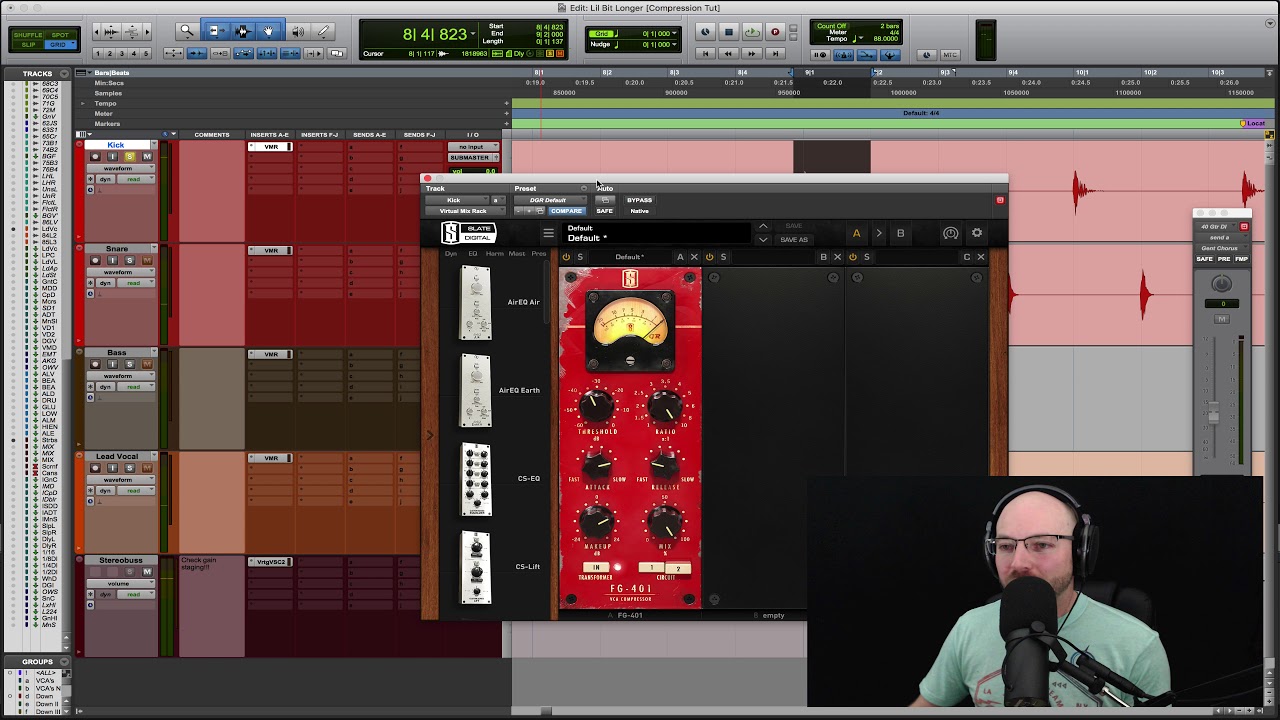Copy A to B arrow button

[x=878, y=234]
